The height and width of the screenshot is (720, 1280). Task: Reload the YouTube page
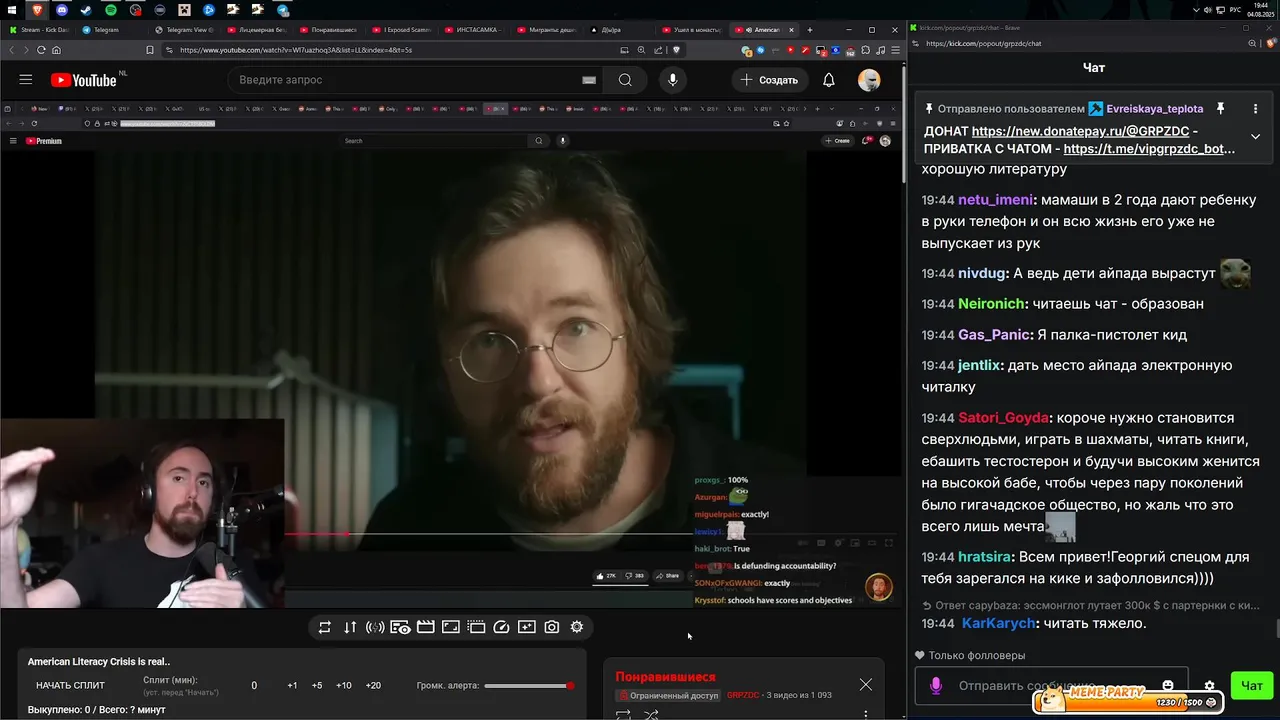[39, 50]
